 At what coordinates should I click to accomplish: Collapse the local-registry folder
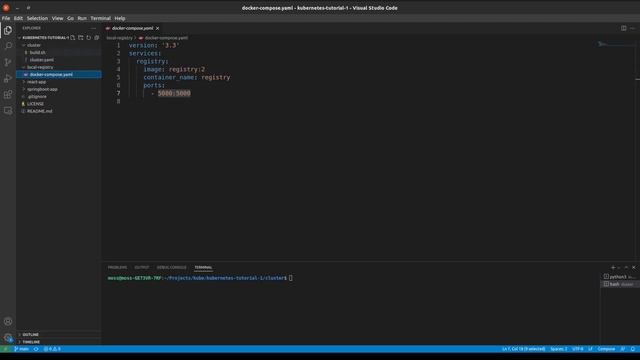(x=40, y=67)
